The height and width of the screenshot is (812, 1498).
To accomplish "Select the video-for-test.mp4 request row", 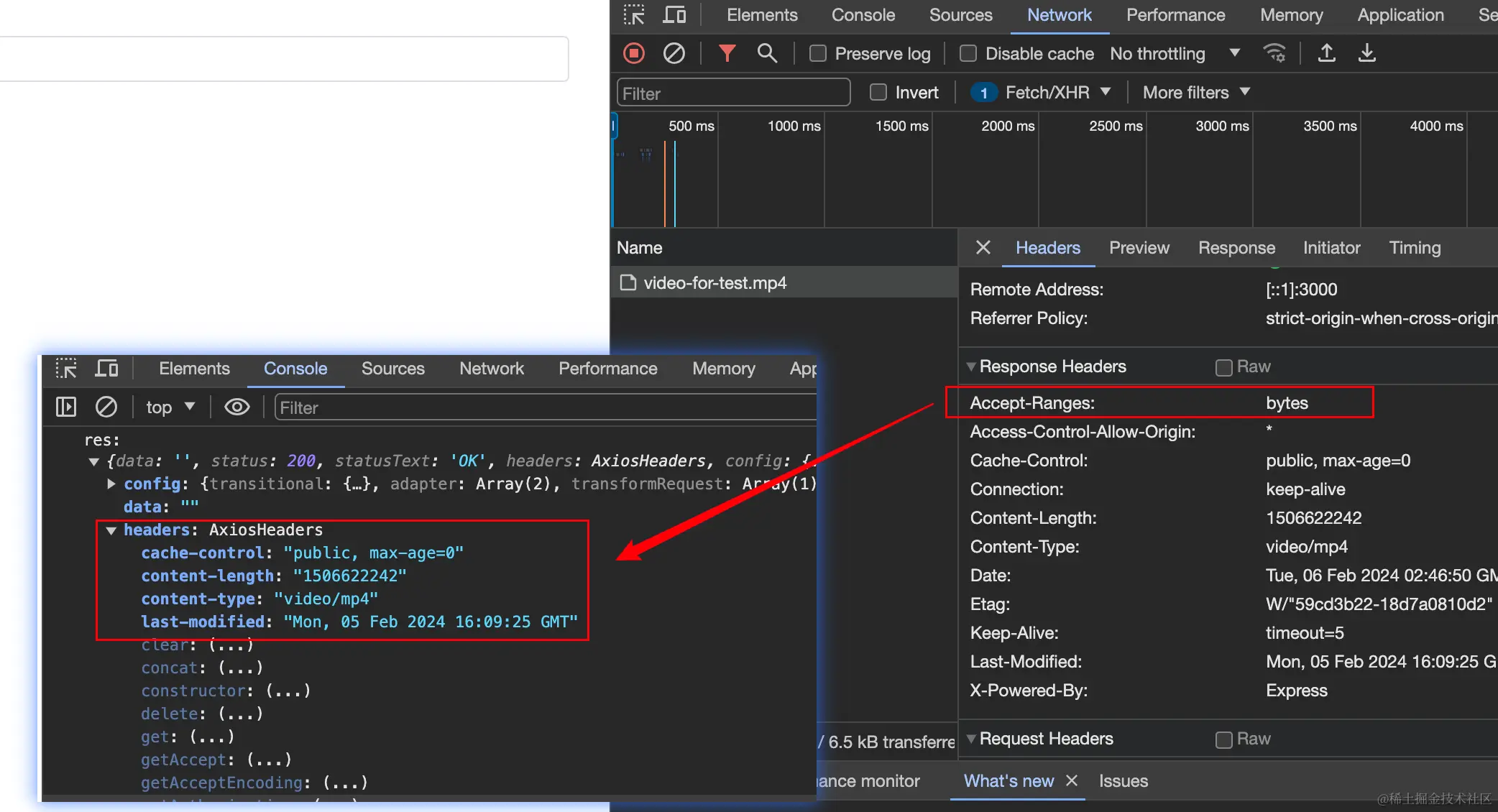I will pos(784,282).
